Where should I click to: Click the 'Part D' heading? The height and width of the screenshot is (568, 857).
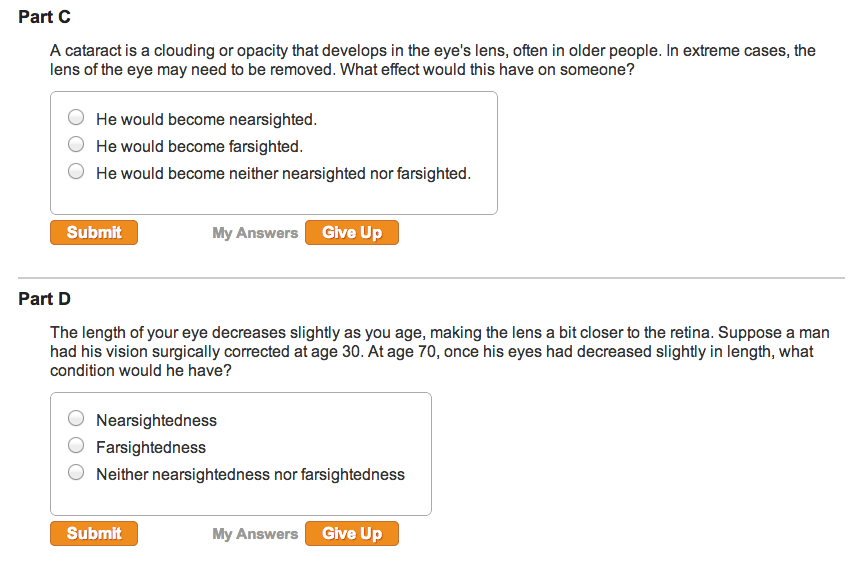click(44, 299)
